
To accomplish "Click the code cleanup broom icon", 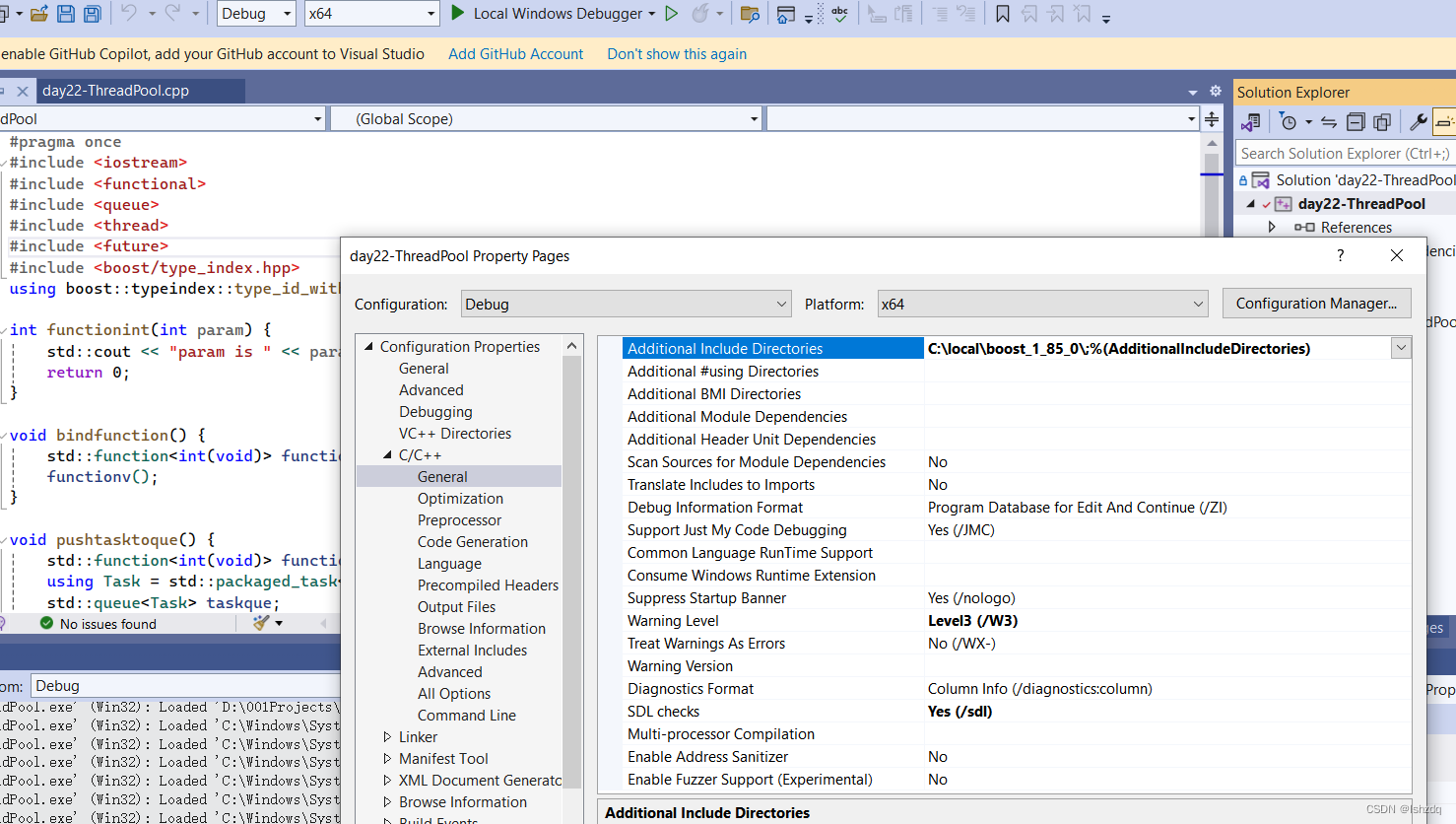I will (x=261, y=623).
